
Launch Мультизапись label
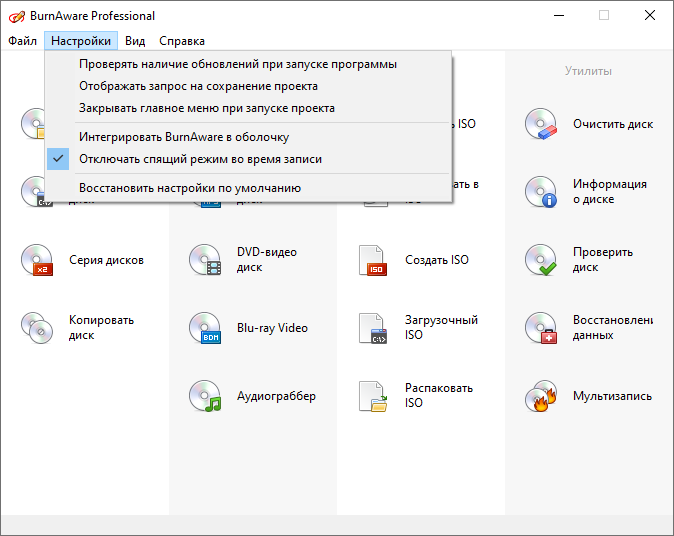click(612, 395)
